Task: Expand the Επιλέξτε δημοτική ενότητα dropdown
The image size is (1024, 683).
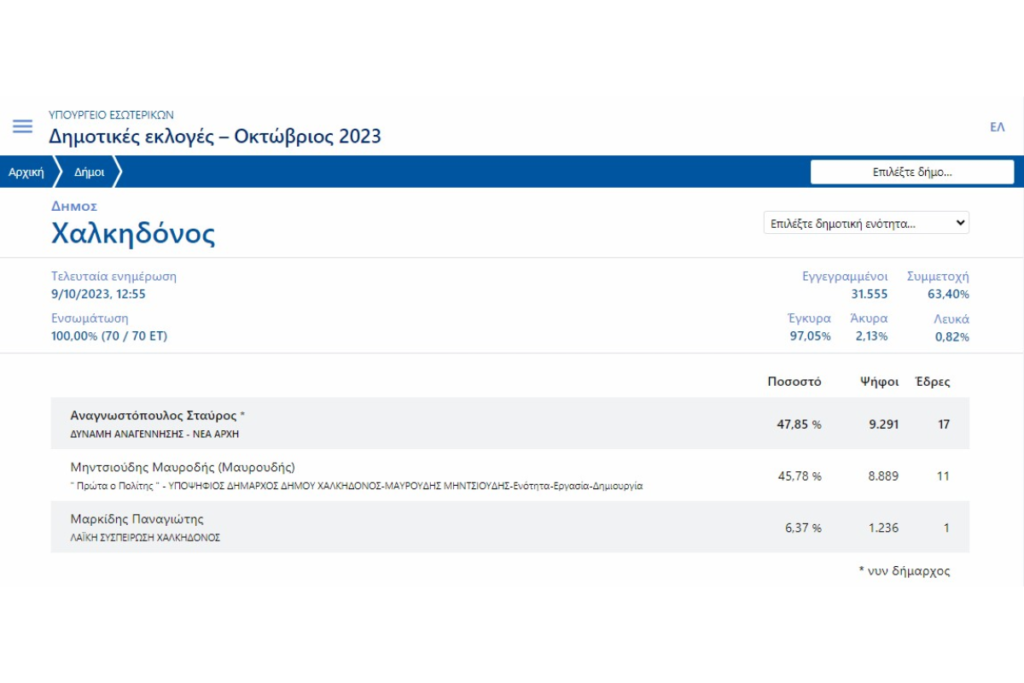Action: tap(865, 223)
